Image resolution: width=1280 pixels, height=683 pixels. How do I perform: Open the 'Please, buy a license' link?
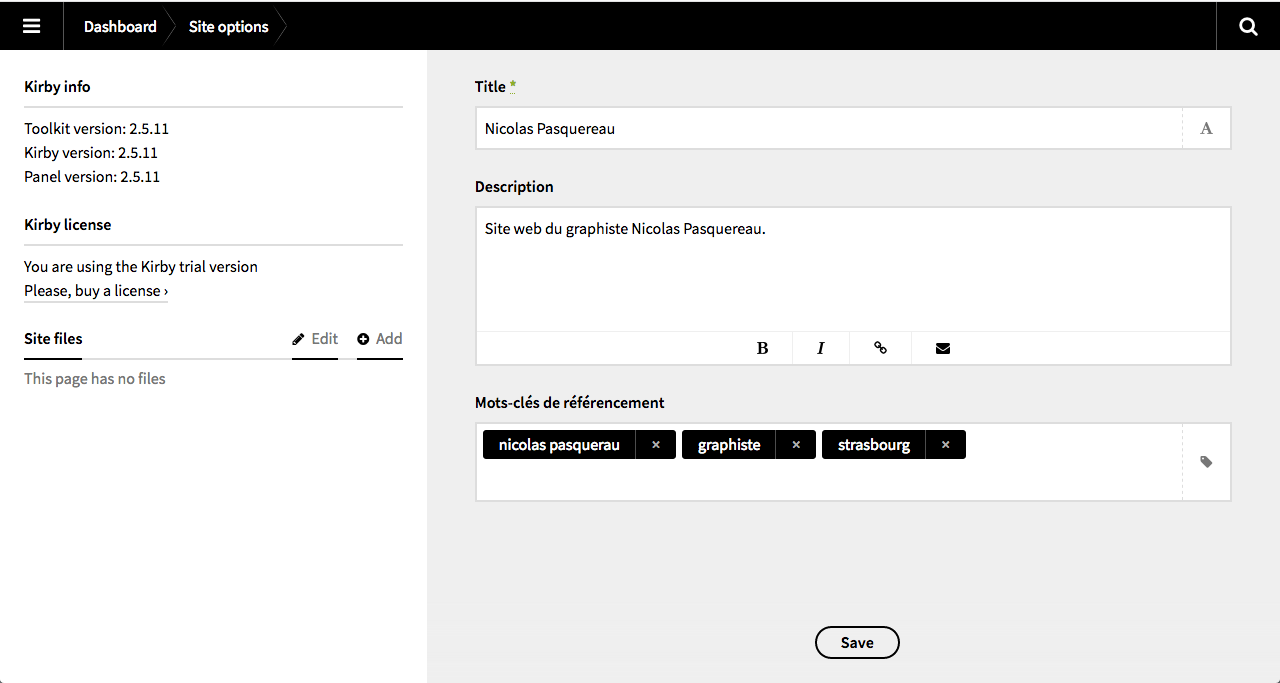96,291
